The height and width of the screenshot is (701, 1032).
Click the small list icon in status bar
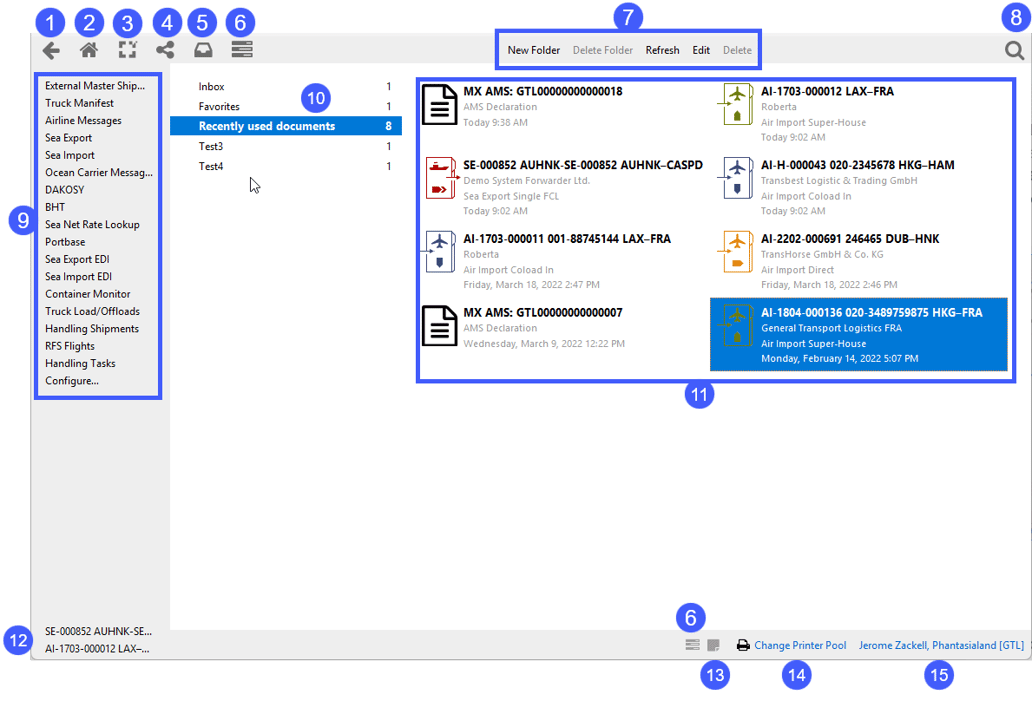tap(692, 646)
